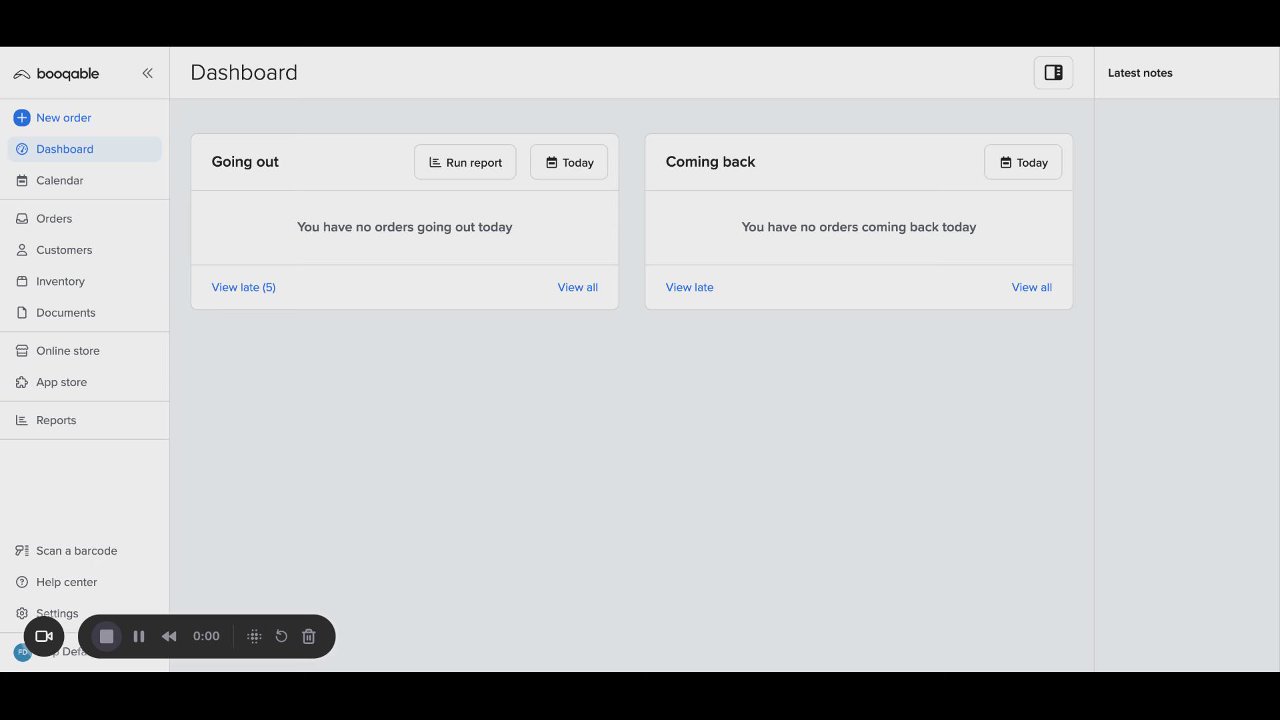This screenshot has height=720, width=1280.
Task: Click the Inventory bag icon
Action: 22,282
